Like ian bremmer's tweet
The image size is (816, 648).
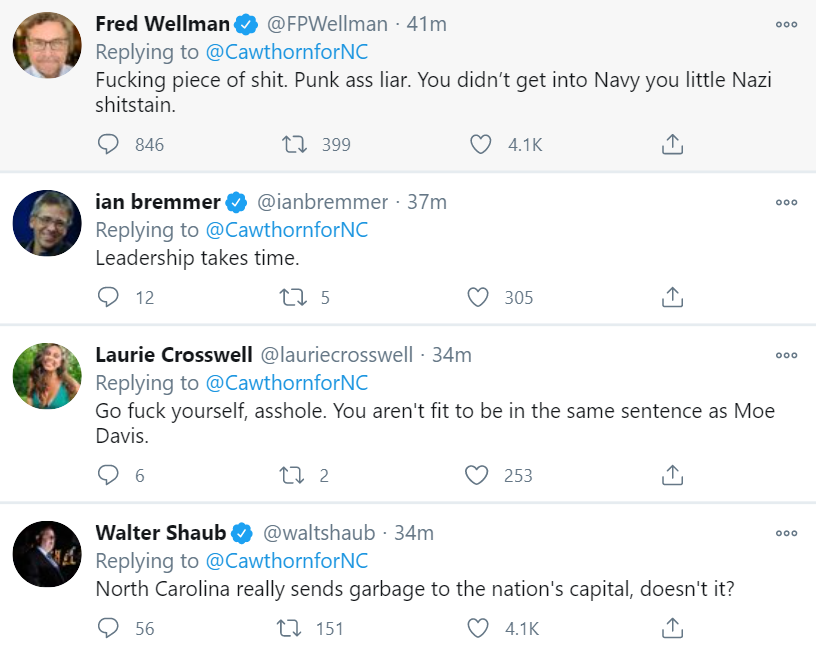pos(478,297)
